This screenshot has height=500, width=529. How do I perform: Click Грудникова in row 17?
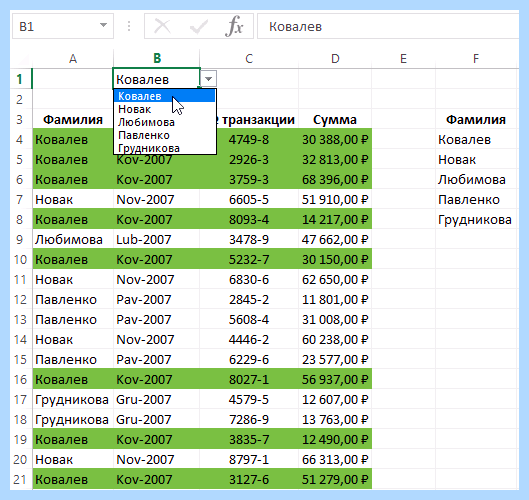(x=73, y=399)
